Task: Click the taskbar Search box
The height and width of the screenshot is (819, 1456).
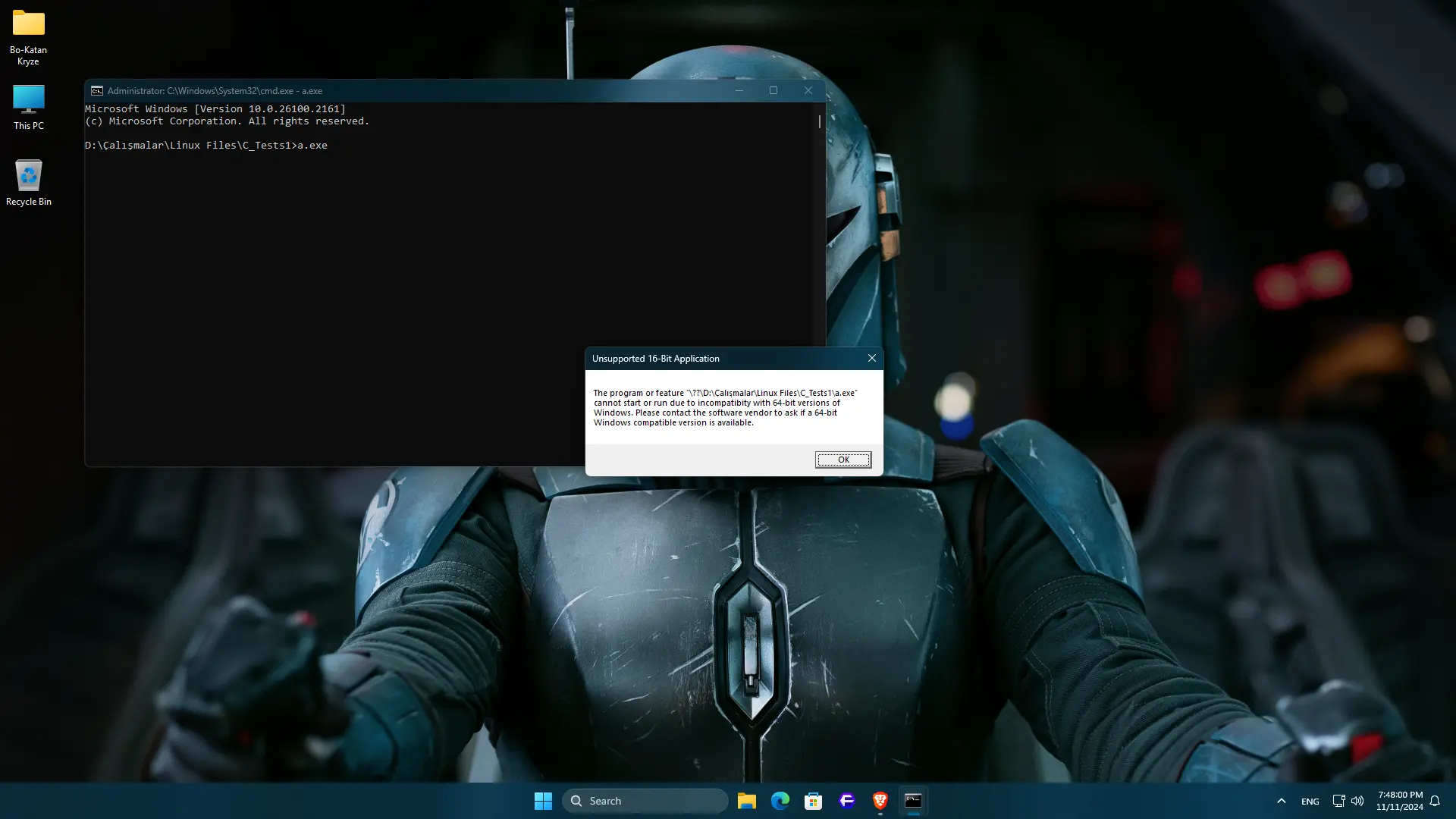Action: (x=645, y=801)
